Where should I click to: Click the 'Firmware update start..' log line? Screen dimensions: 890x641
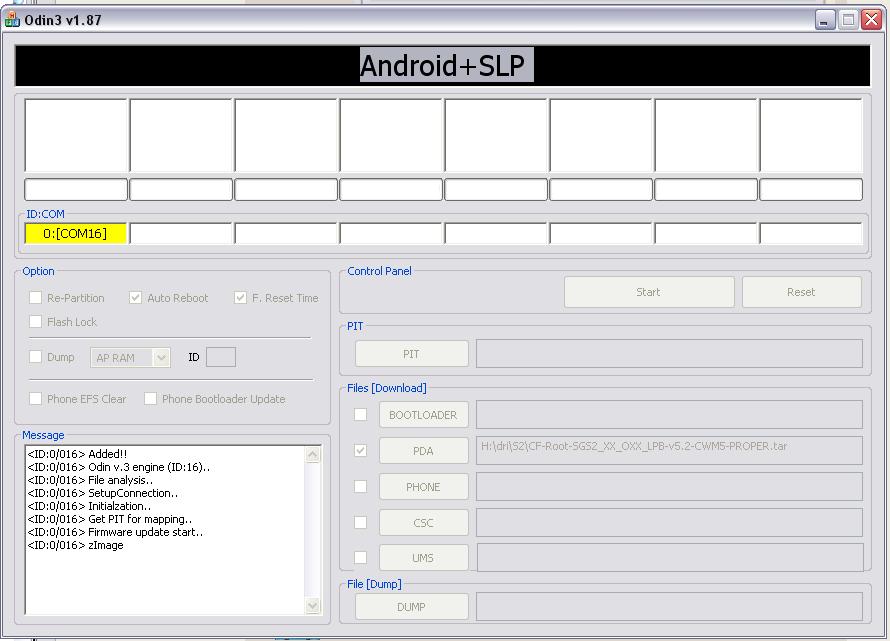[x=115, y=532]
